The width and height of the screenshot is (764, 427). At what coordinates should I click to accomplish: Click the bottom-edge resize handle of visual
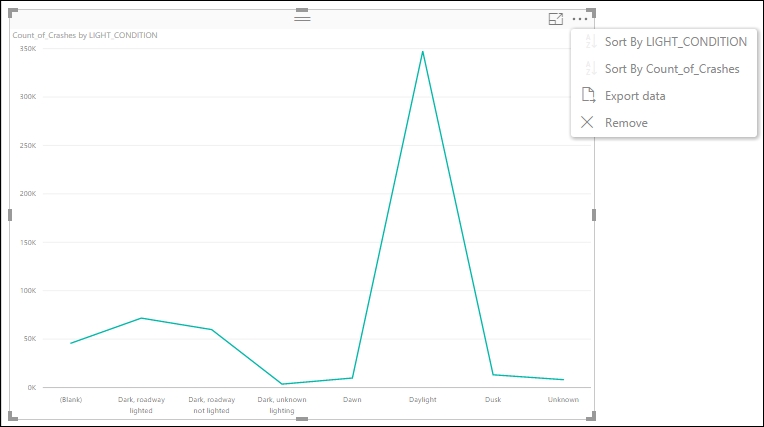(x=302, y=419)
